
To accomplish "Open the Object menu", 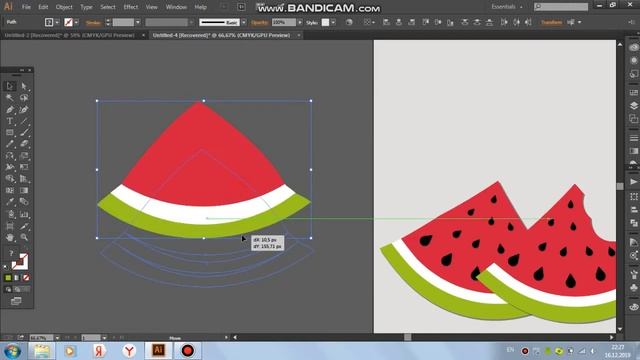I will [x=64, y=7].
